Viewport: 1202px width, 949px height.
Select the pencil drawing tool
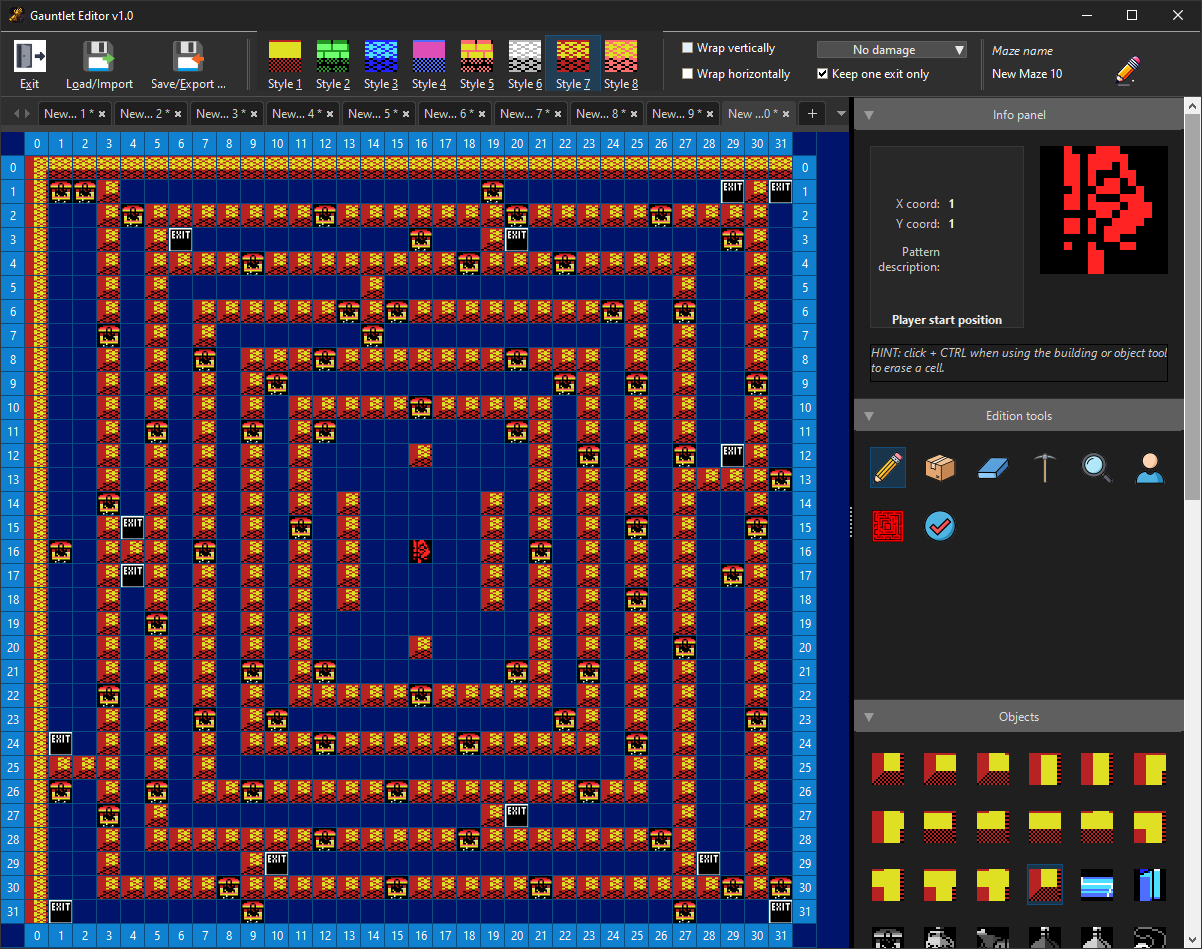pos(888,467)
